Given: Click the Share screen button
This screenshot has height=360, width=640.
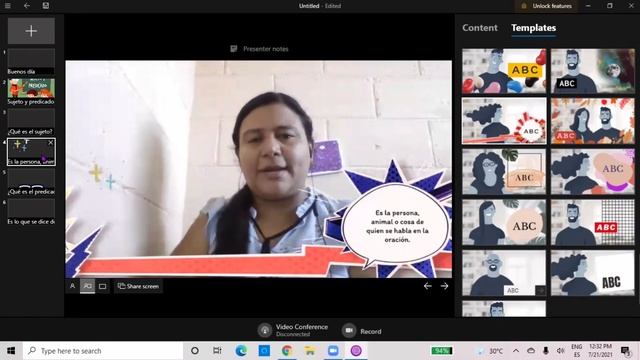Looking at the screenshot, I should coord(138,286).
